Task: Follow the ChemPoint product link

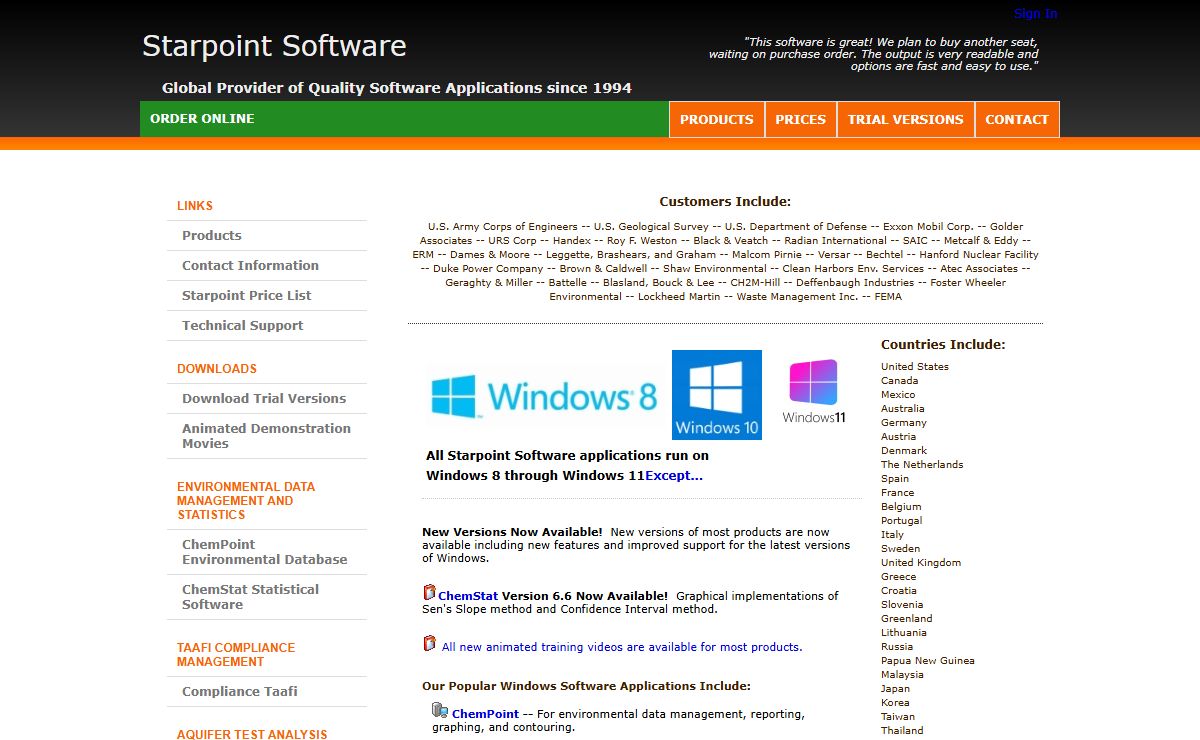Action: pyautogui.click(x=485, y=714)
